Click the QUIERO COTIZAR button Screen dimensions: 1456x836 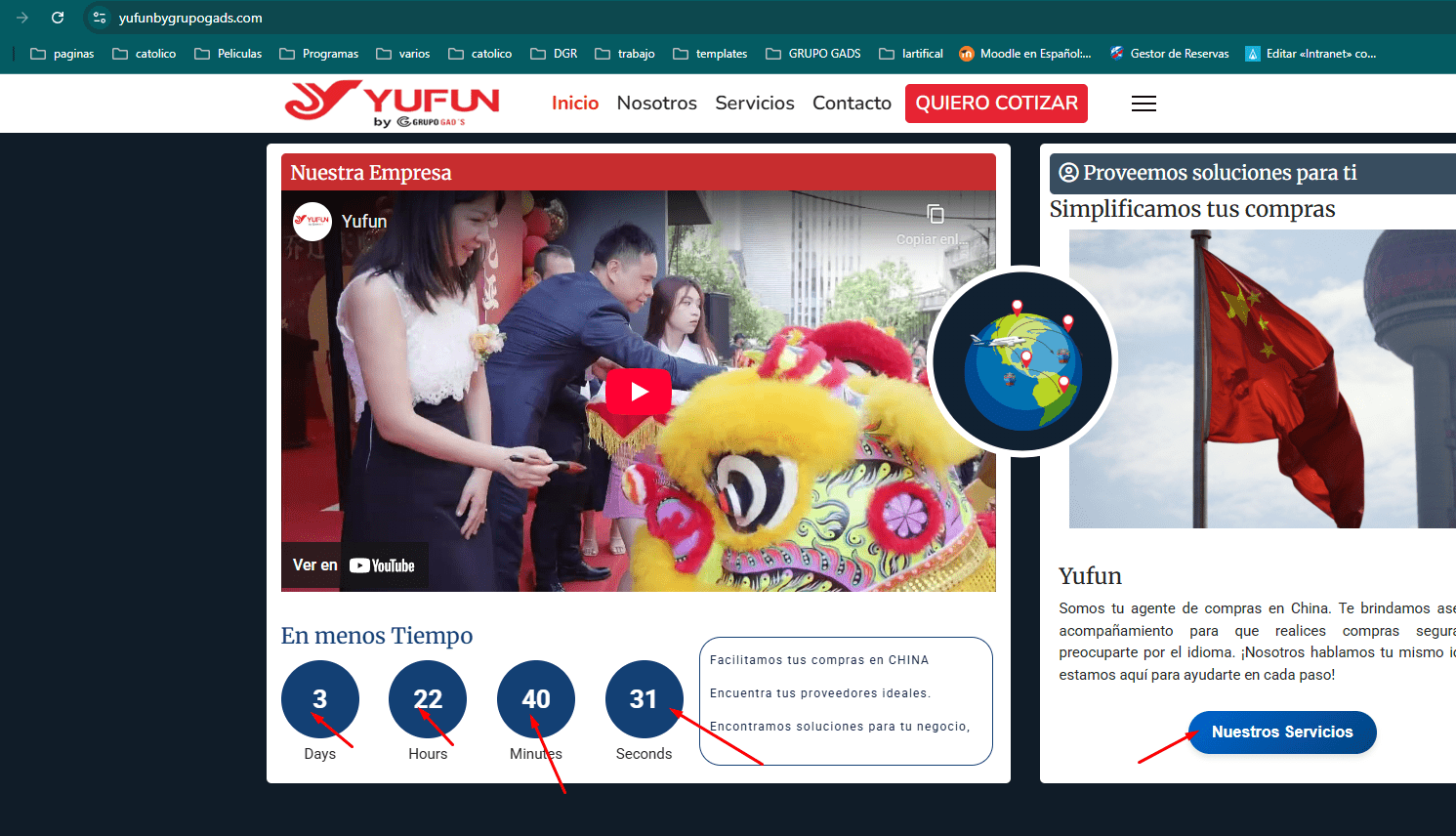996,104
